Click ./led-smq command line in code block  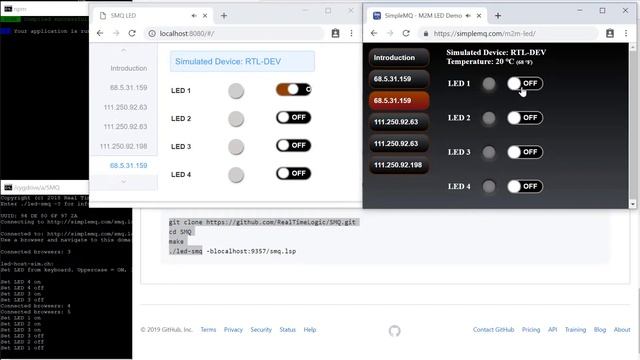pos(233,251)
